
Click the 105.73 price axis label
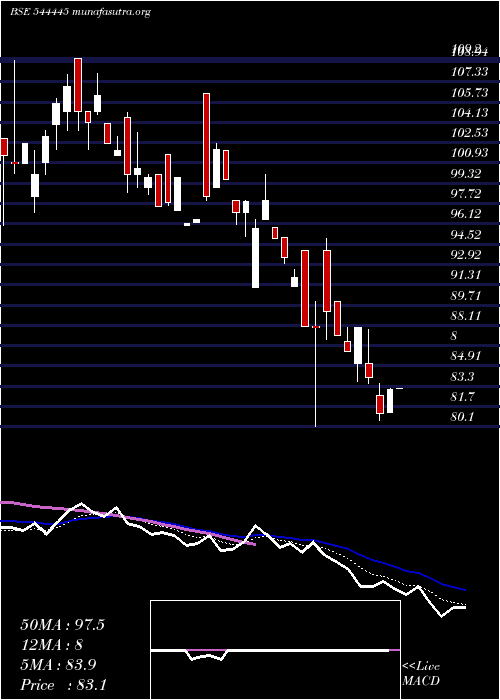pos(470,92)
